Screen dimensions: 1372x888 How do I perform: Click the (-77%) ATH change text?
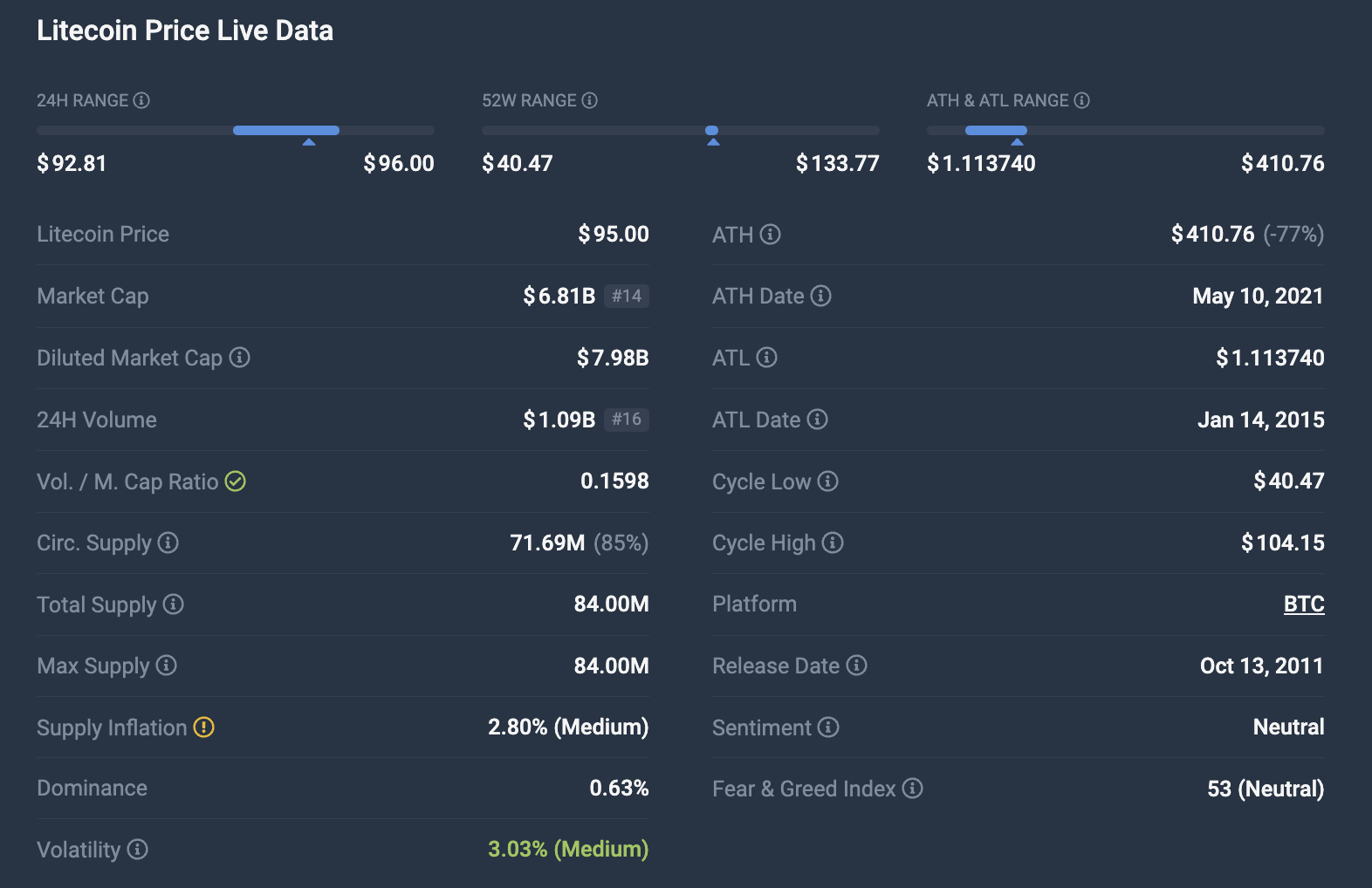(x=1293, y=234)
